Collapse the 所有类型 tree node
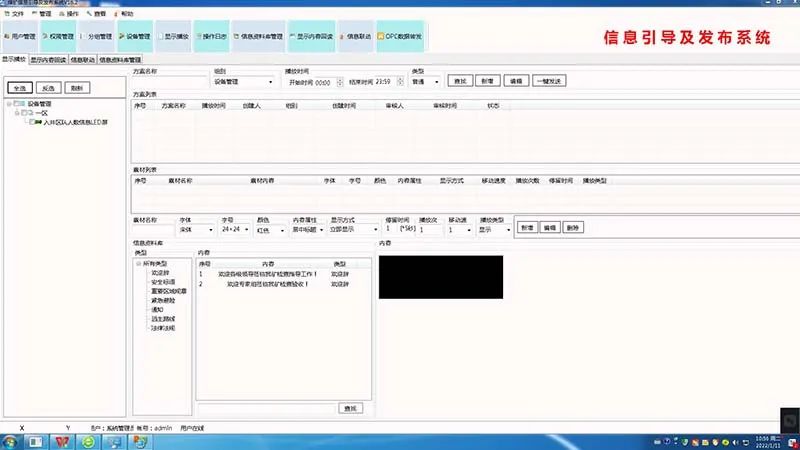The height and width of the screenshot is (450, 800). (138, 264)
